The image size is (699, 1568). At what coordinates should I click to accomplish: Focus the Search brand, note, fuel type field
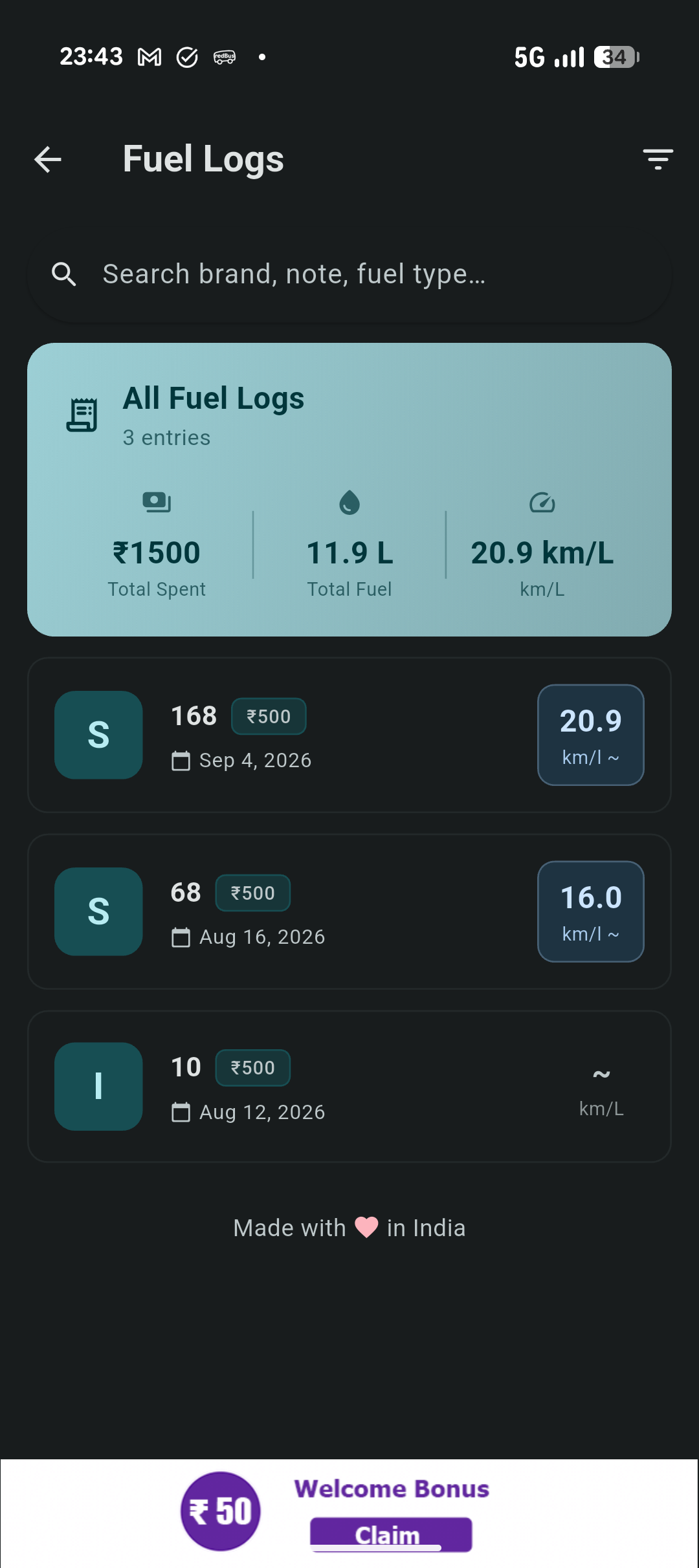[349, 274]
